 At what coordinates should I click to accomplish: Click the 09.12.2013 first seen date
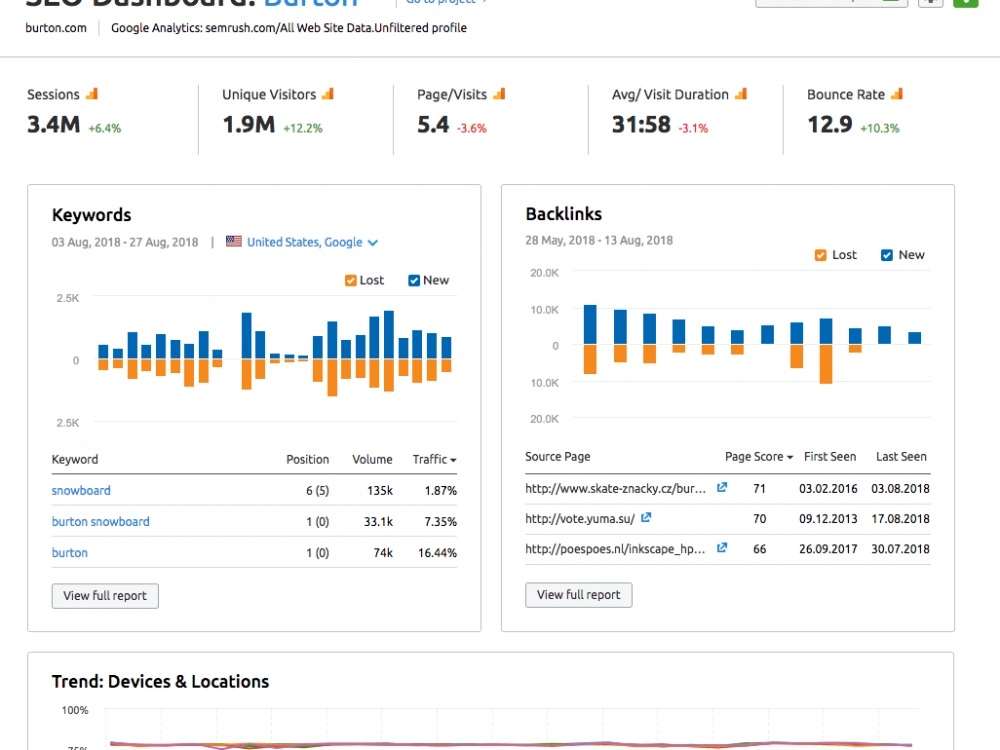pos(828,518)
